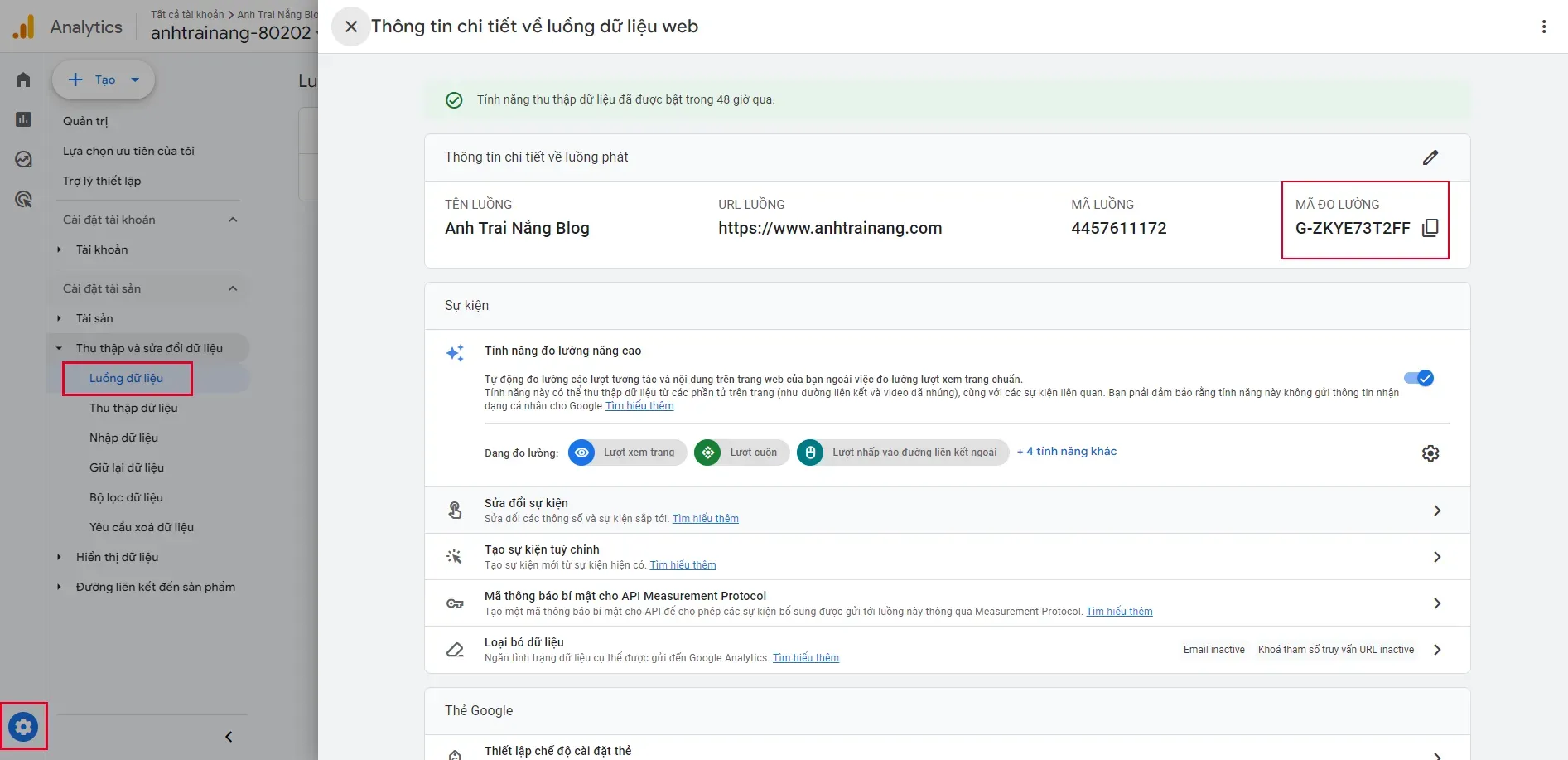
Task: Click the Lượt nhấp vào đường liên kết ngoài chip
Action: click(x=903, y=453)
